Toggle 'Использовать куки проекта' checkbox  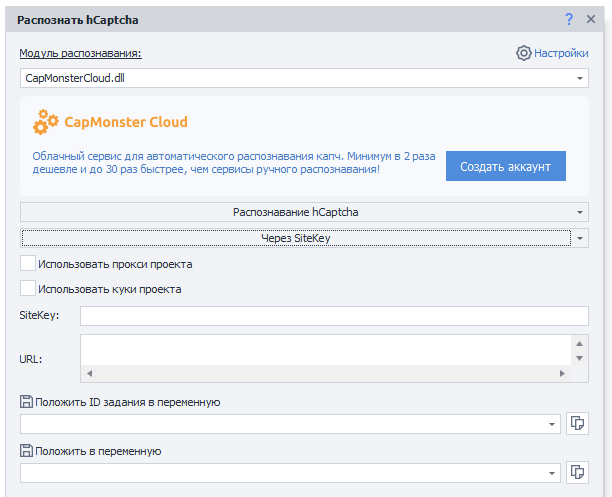[28, 289]
